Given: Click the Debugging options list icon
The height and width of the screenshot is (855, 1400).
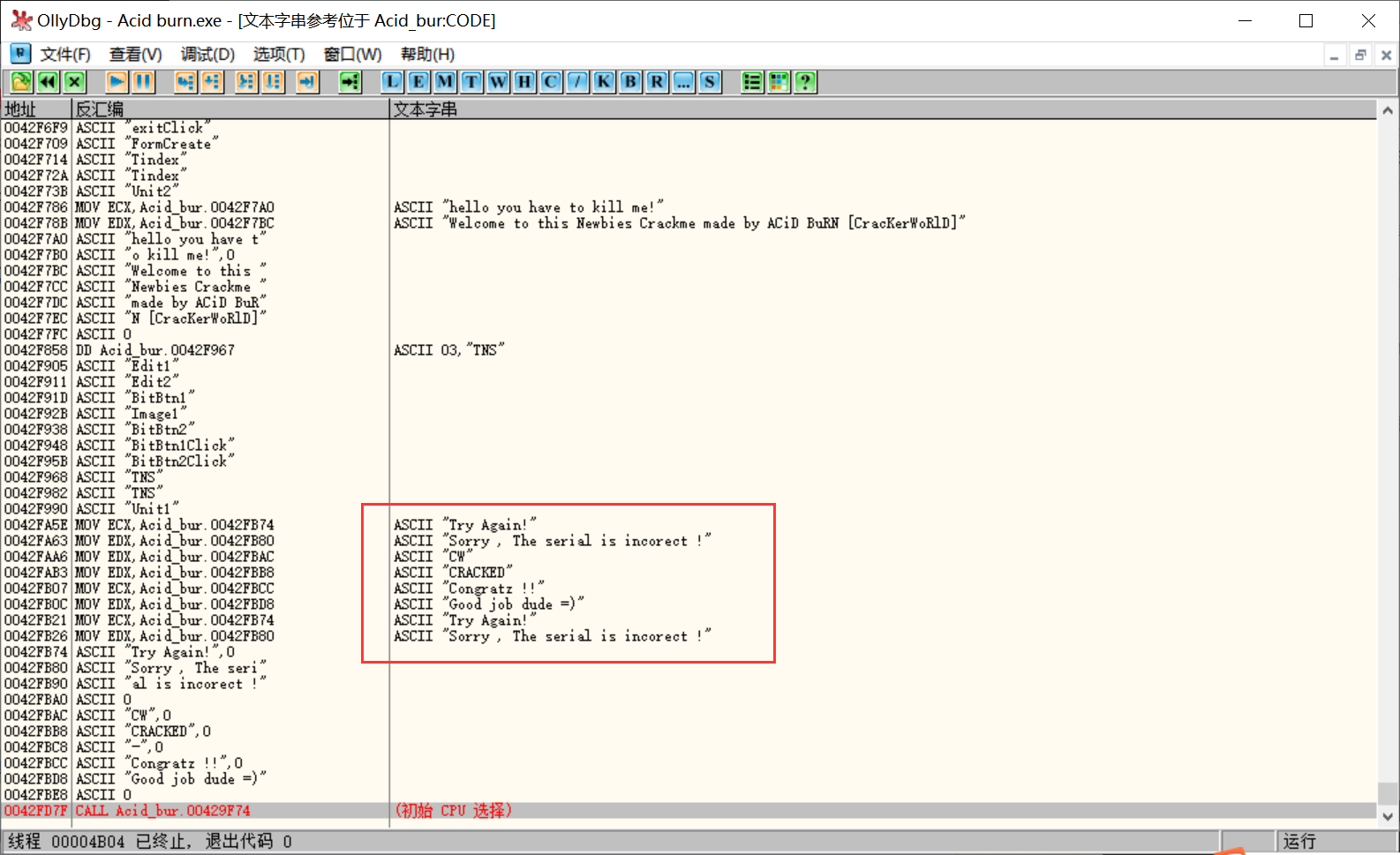Looking at the screenshot, I should point(752,82).
